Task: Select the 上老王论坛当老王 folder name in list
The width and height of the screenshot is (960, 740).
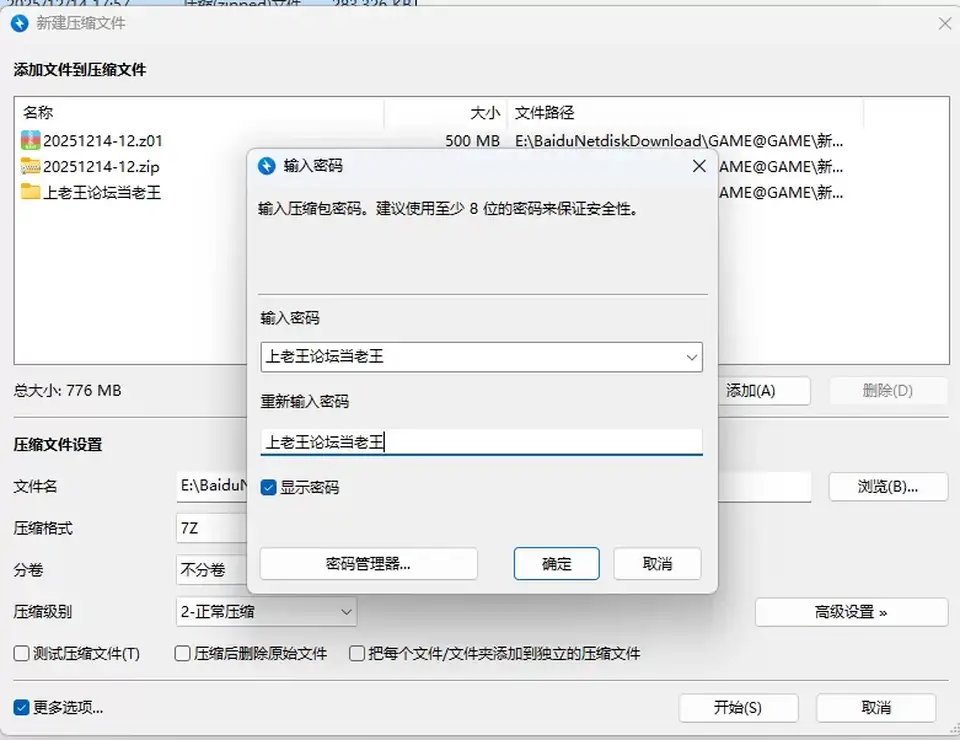Action: [102, 192]
